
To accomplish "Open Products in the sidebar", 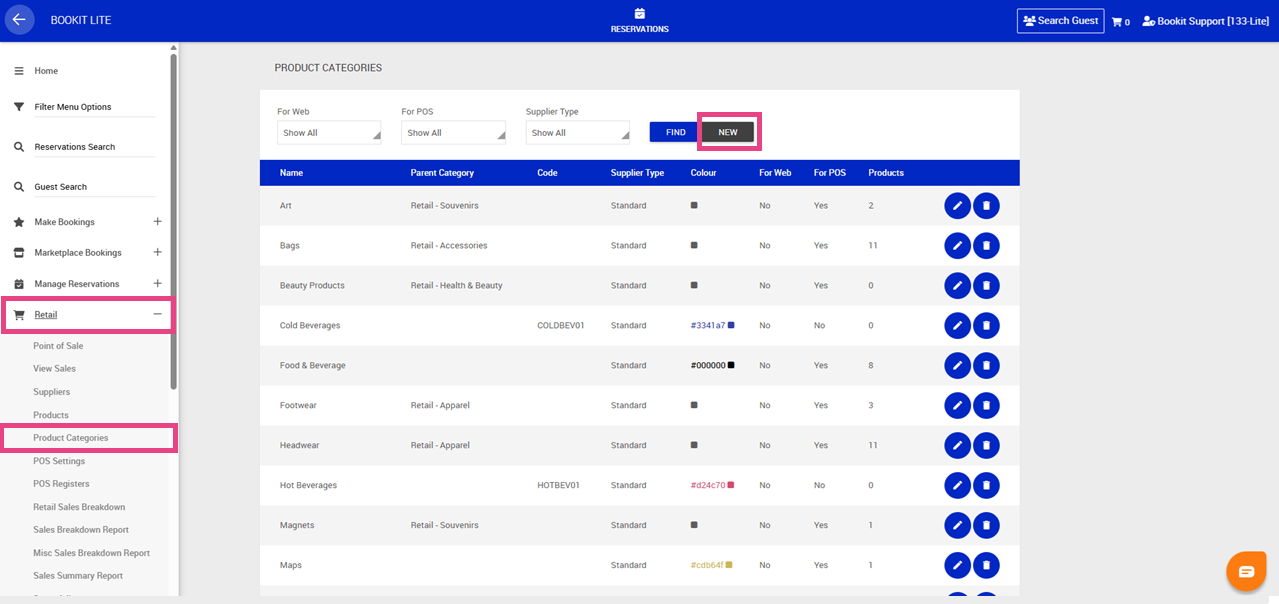I will coord(51,415).
